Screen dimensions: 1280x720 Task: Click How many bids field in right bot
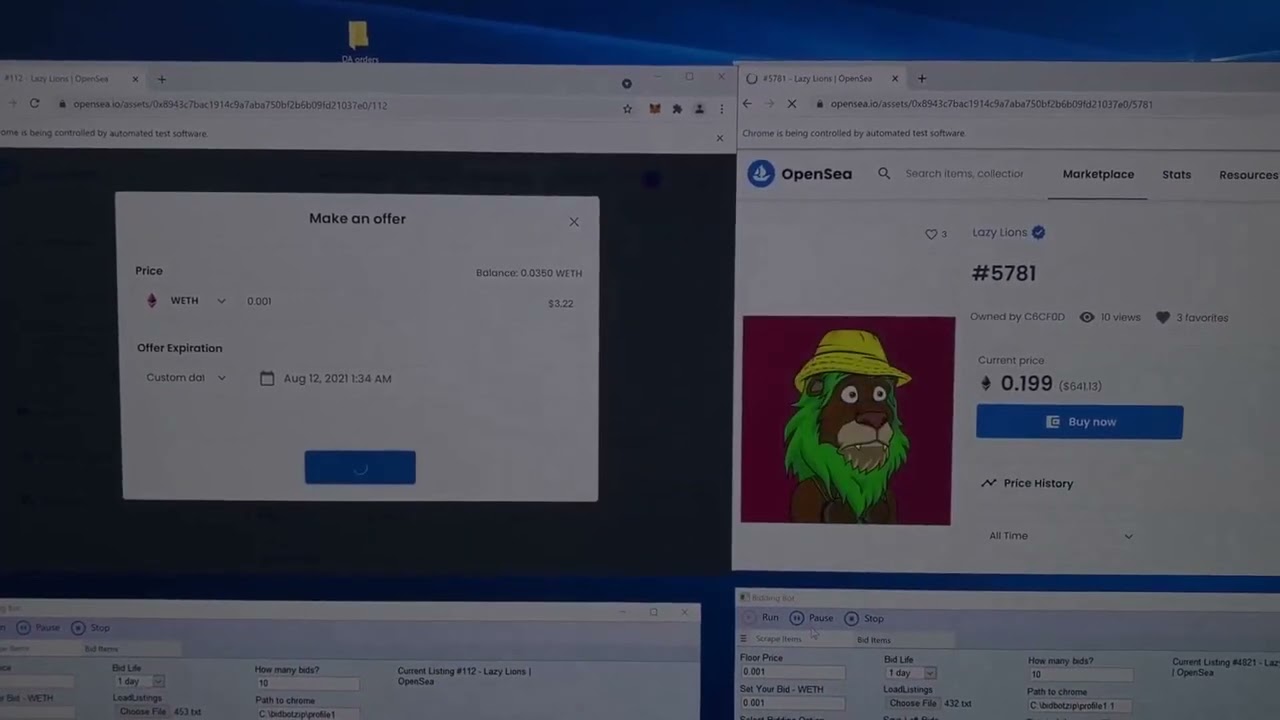coord(1080,675)
